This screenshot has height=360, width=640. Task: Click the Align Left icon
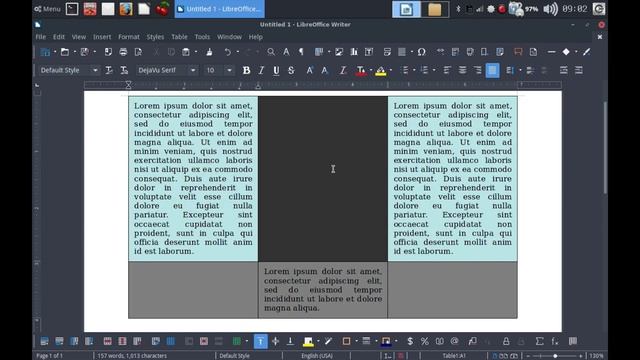(x=447, y=70)
